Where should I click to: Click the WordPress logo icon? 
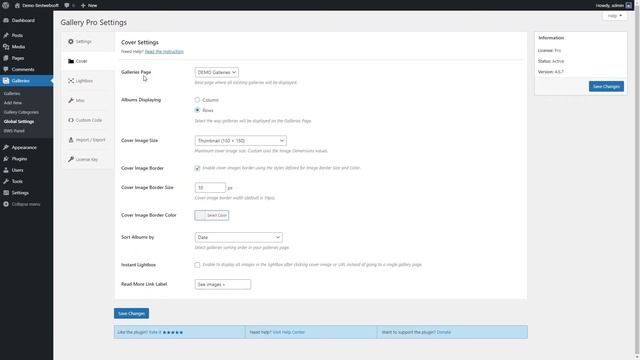point(6,5)
